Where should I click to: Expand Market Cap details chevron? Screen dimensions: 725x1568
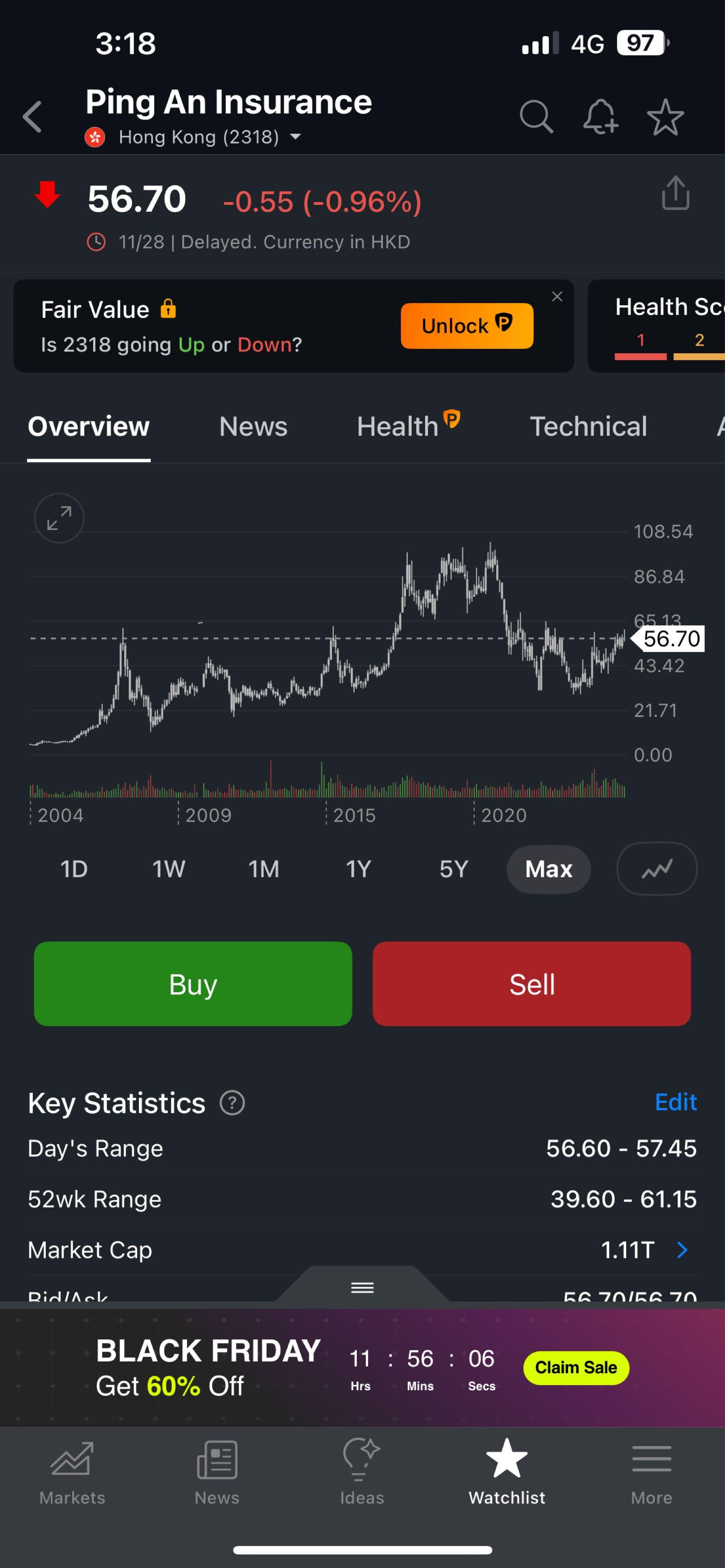tap(682, 1250)
